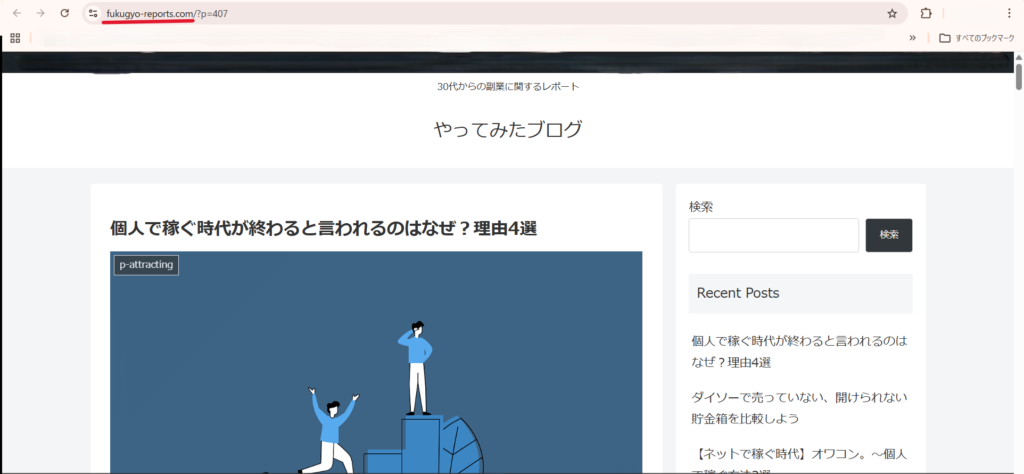Open the apps grid in bookmarks bar
The height and width of the screenshot is (474, 1024).
pos(15,38)
